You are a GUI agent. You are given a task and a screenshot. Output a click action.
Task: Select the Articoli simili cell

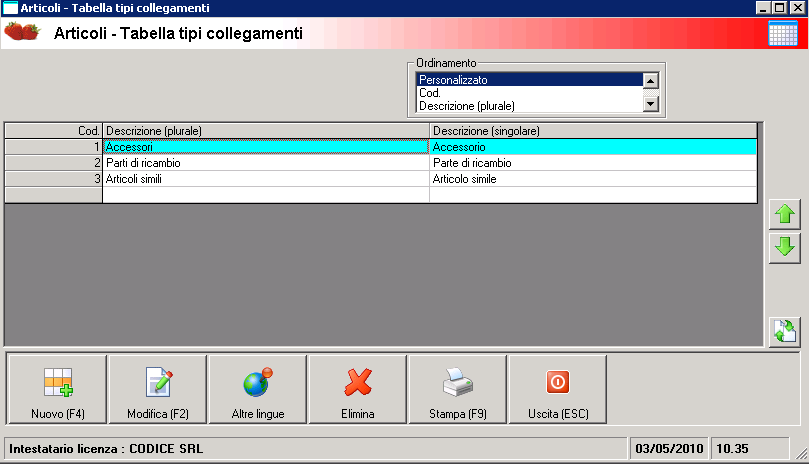click(x=266, y=179)
